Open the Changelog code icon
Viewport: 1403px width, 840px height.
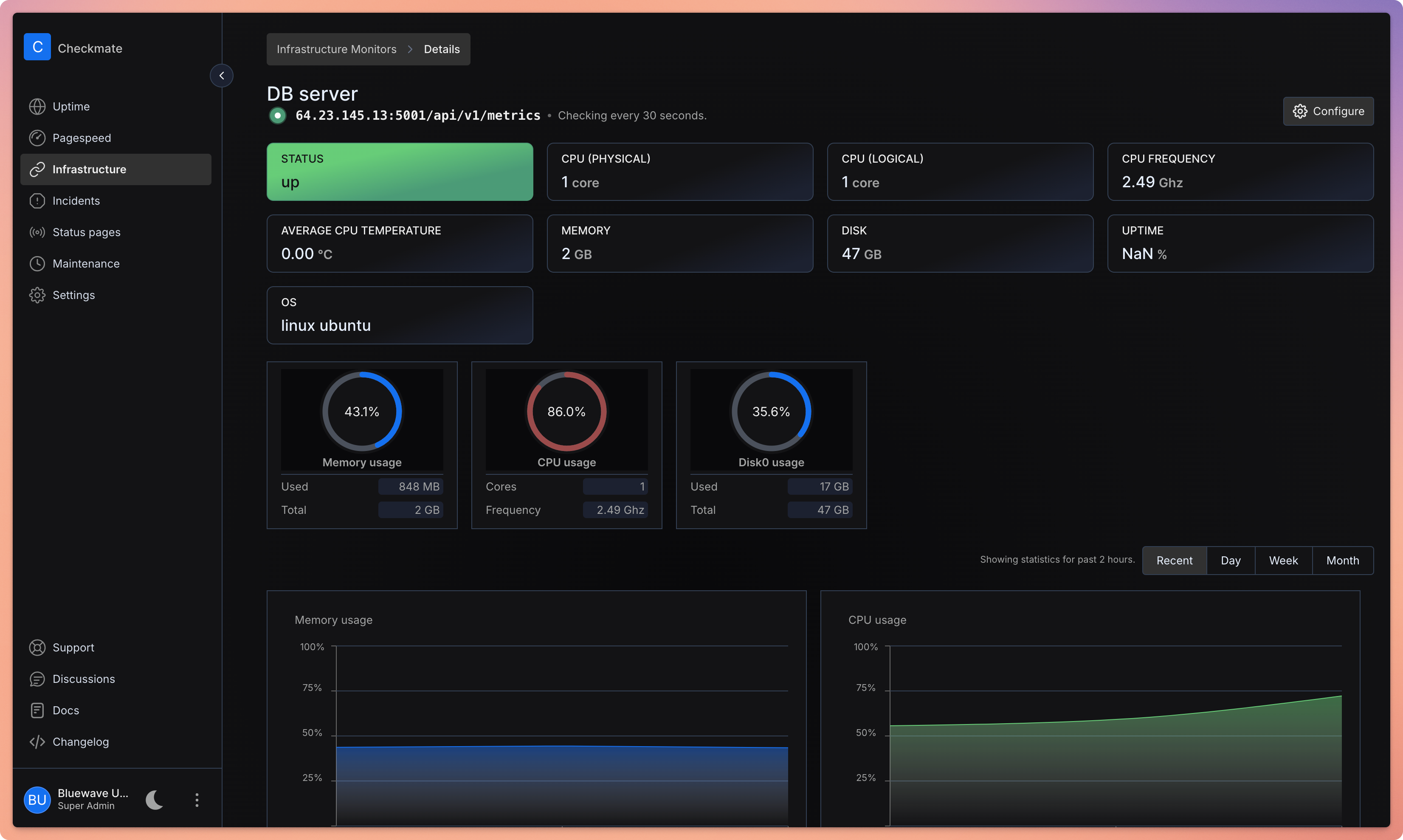pyautogui.click(x=37, y=741)
